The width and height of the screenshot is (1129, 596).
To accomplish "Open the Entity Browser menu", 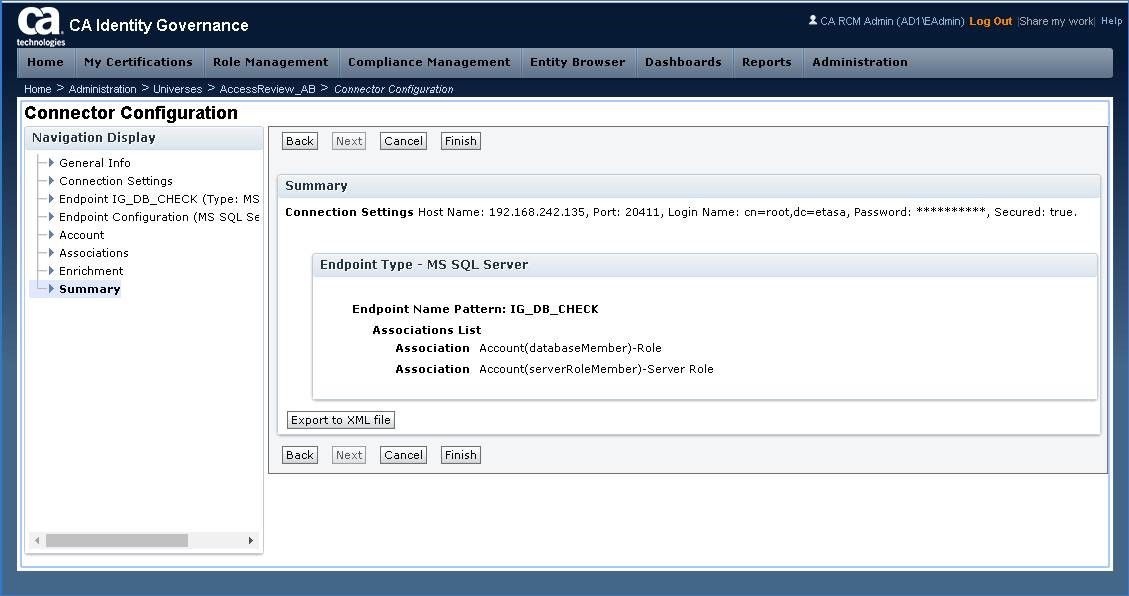I will (577, 62).
